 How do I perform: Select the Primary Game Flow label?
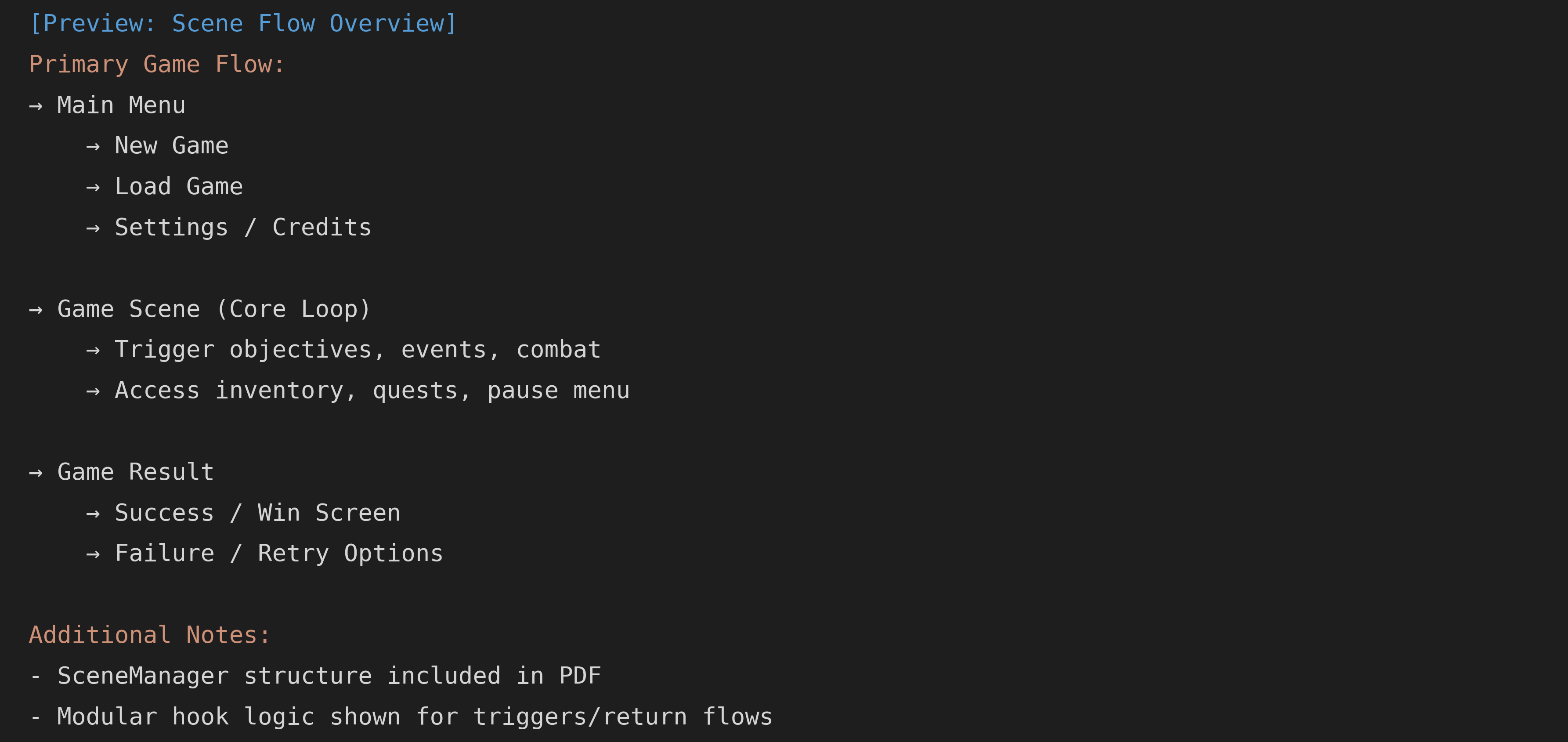coord(156,65)
